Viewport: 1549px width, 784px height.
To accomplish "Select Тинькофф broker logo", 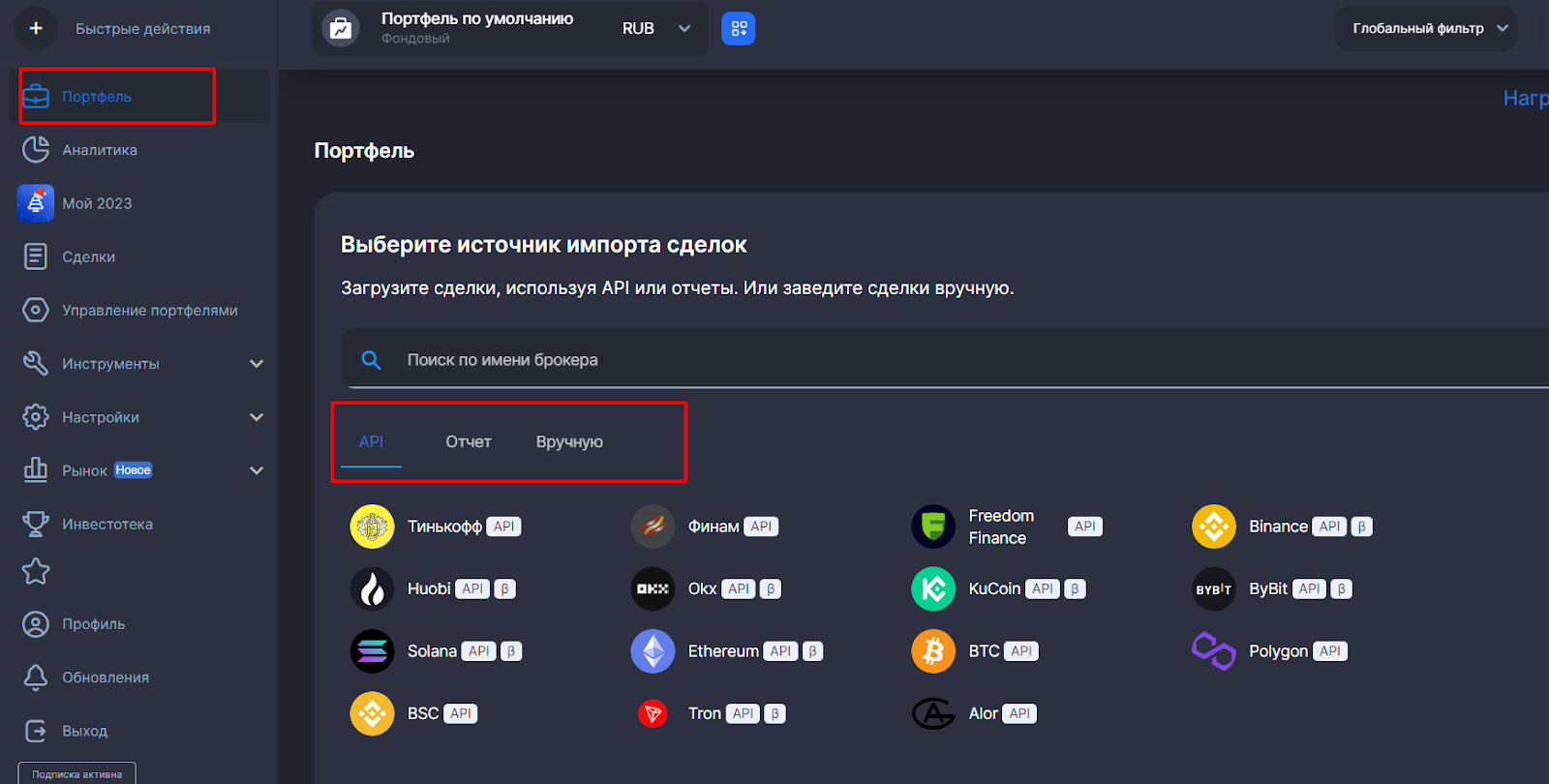I will pyautogui.click(x=372, y=527).
